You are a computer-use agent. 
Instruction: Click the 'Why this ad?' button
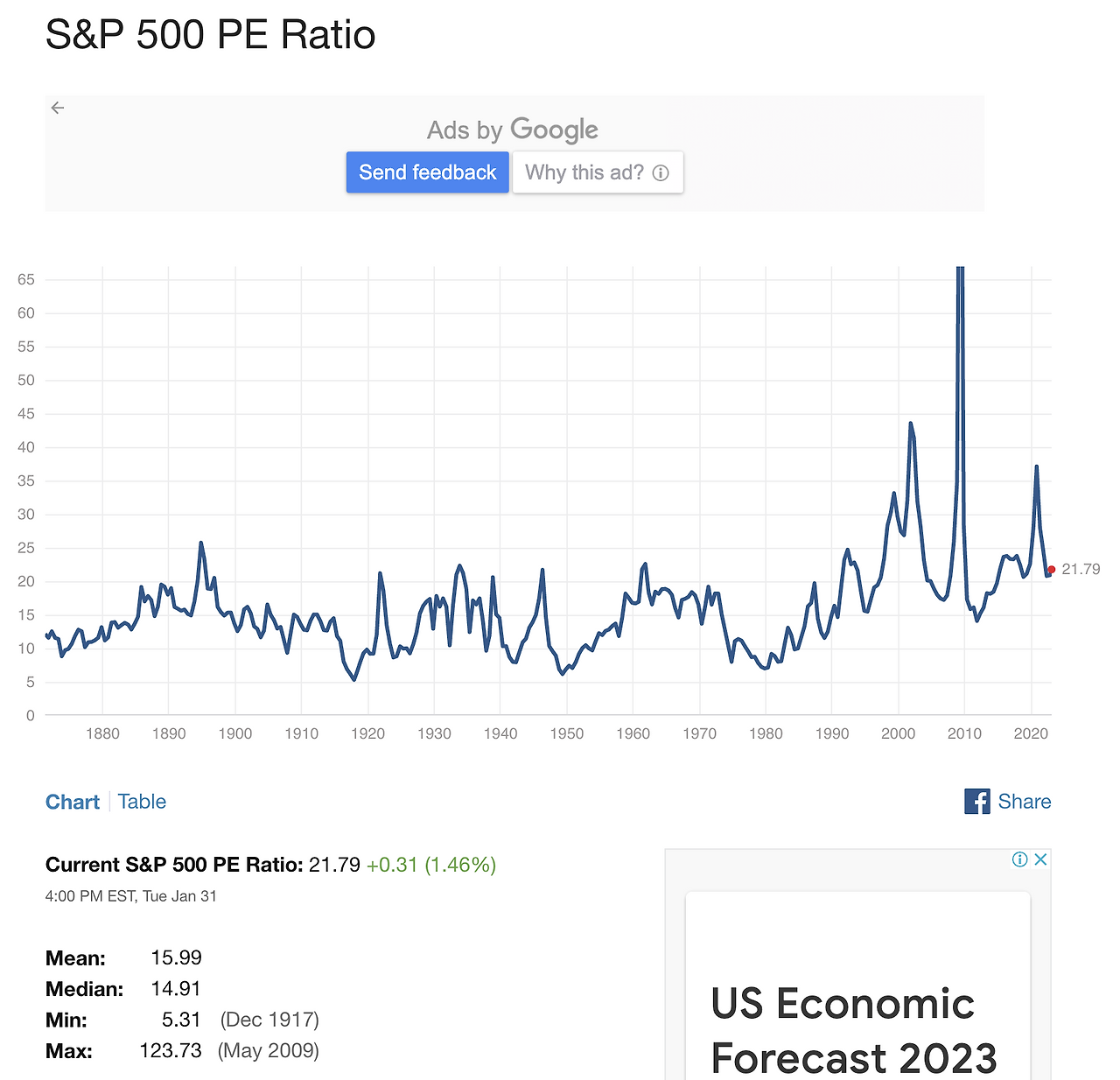tap(584, 172)
